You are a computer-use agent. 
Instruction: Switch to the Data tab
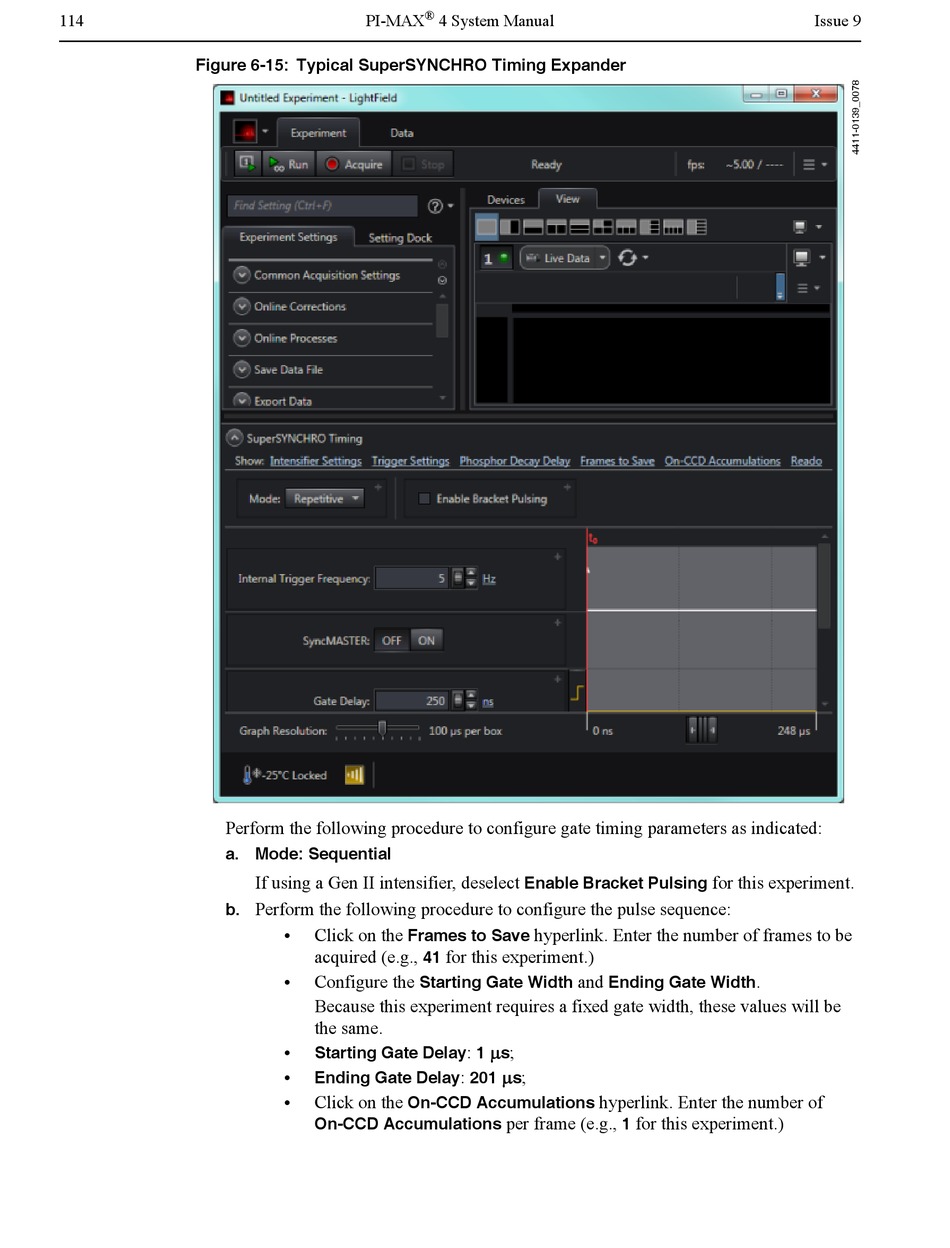401,132
